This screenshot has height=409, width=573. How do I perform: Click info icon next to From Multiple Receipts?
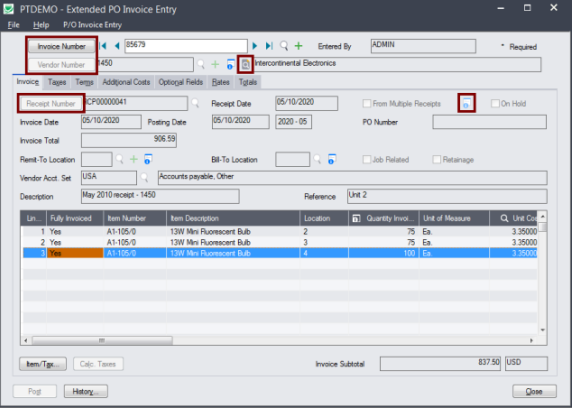[466, 103]
